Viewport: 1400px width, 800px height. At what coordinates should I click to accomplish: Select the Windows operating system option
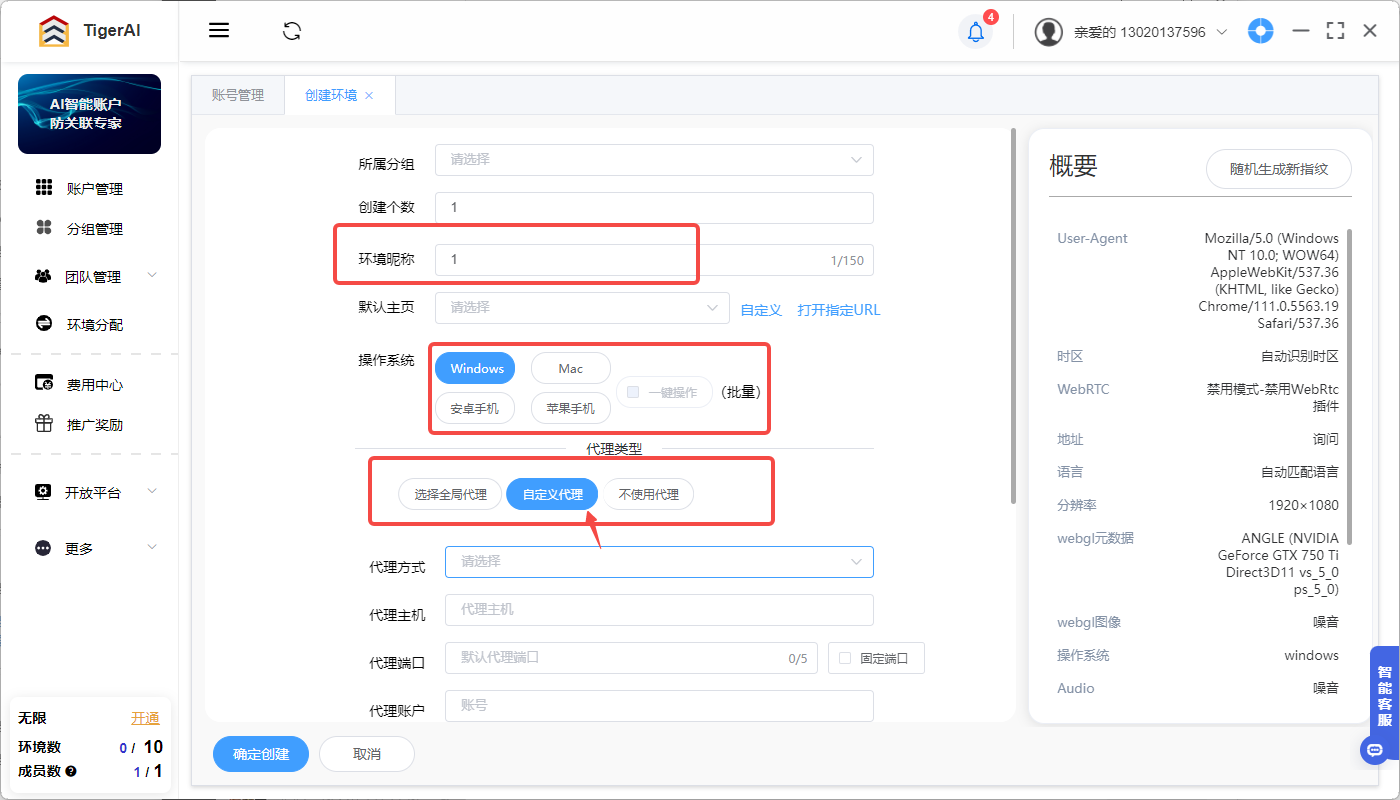click(x=476, y=368)
